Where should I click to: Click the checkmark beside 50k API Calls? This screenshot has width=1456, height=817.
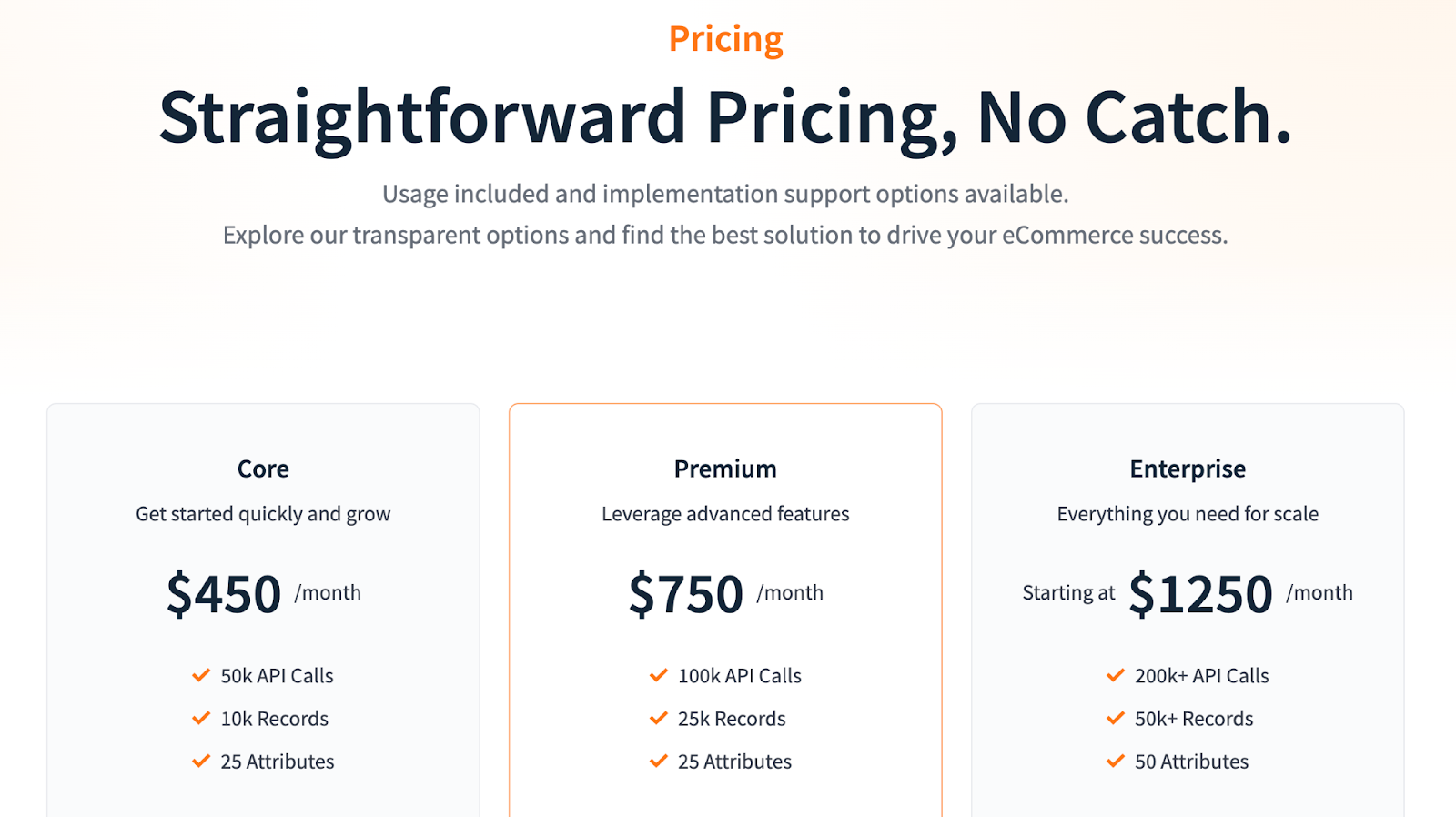click(x=201, y=675)
